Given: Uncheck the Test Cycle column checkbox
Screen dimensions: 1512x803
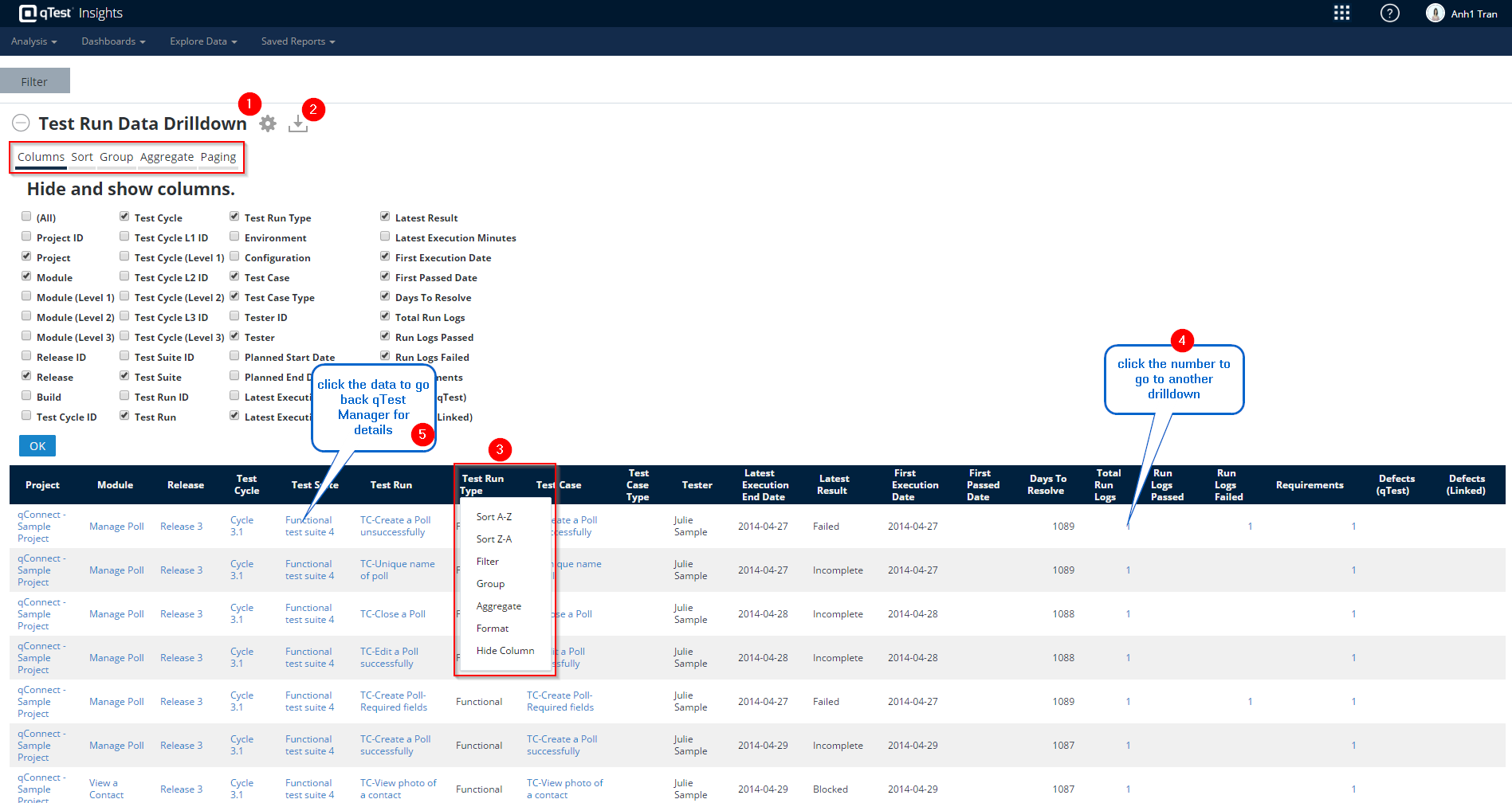Looking at the screenshot, I should tap(124, 217).
